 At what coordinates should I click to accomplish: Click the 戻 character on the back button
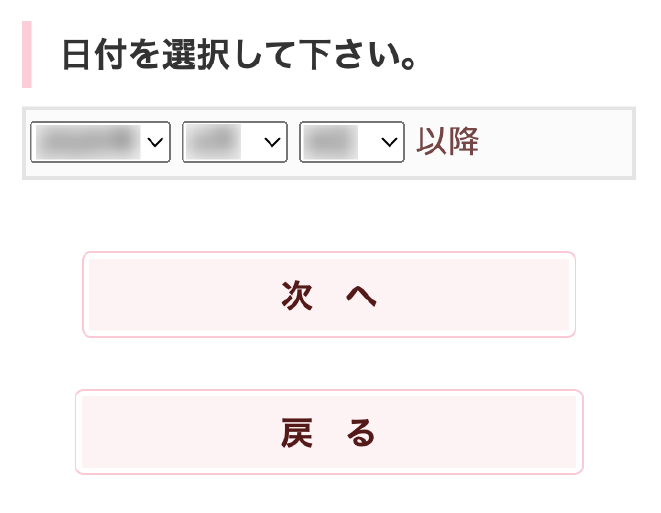[x=297, y=433]
